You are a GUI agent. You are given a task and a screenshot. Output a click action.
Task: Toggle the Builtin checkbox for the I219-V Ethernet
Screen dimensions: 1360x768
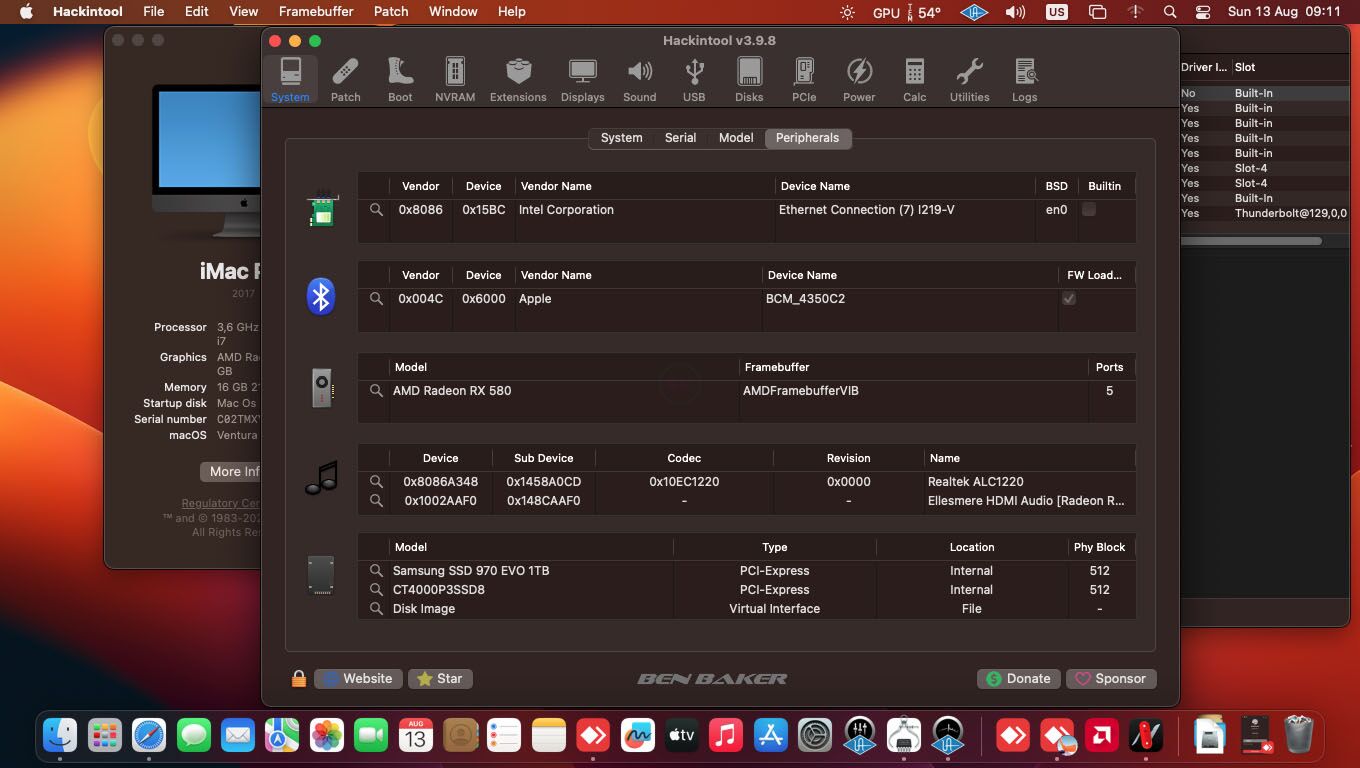[1089, 209]
